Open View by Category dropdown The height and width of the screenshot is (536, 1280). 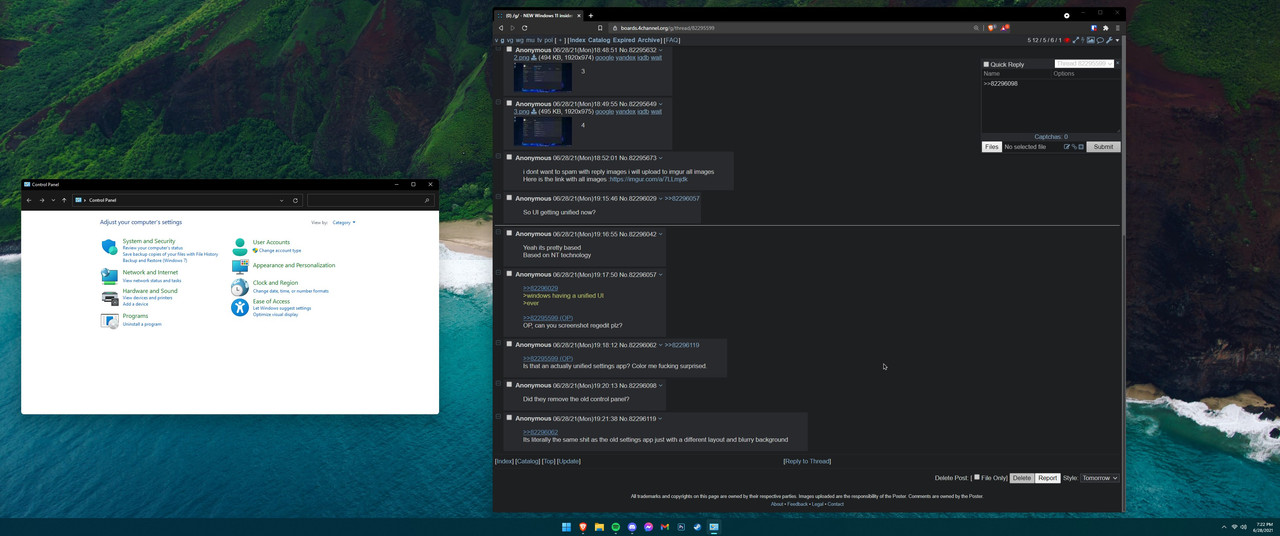(x=343, y=222)
